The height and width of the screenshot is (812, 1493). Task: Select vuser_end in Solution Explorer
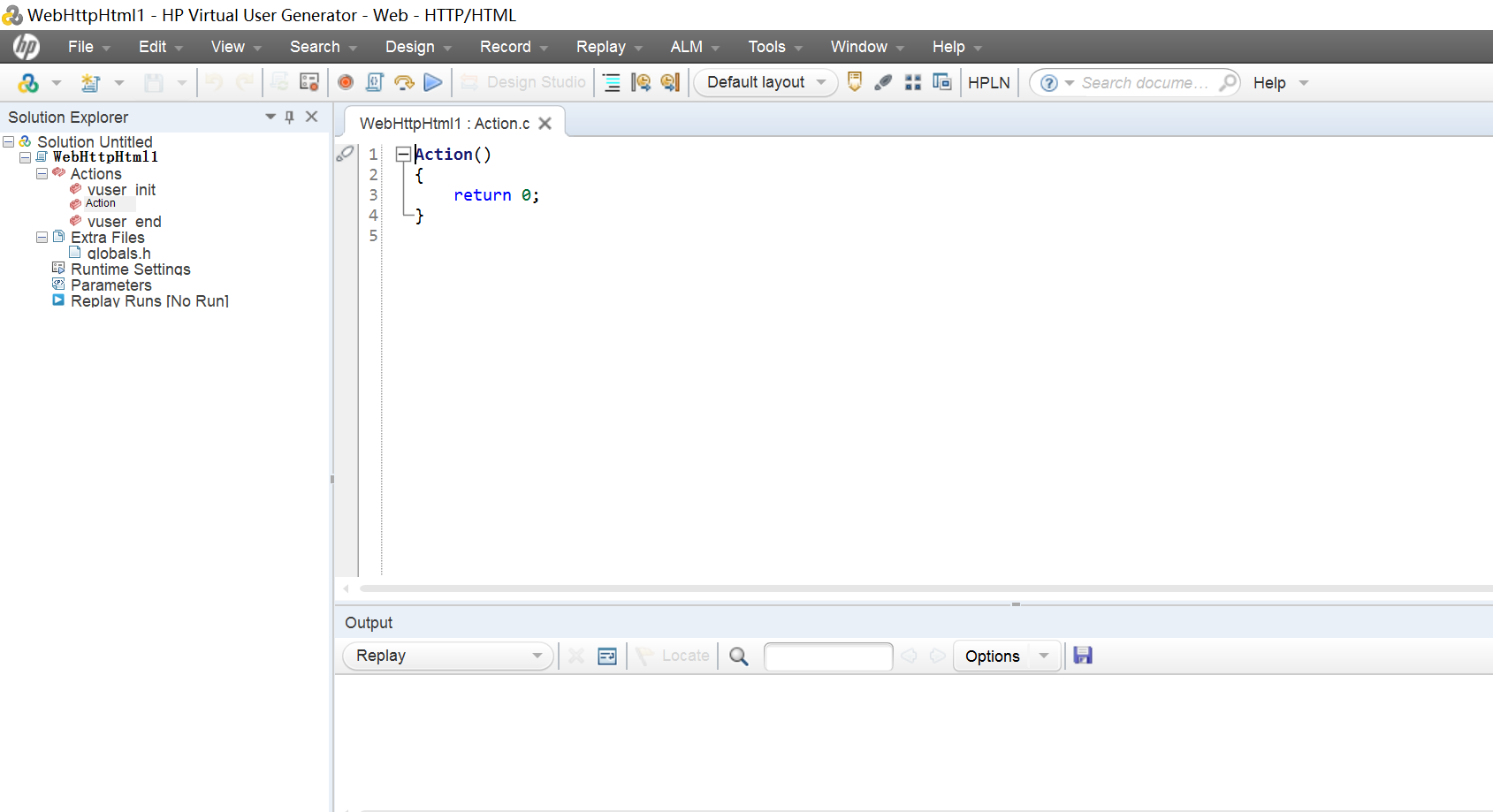124,222
